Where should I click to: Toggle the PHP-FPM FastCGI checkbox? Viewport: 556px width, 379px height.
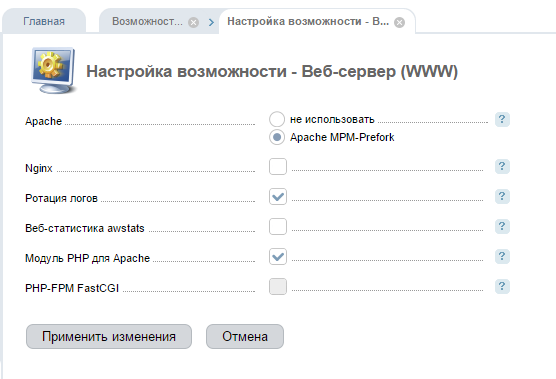point(278,286)
